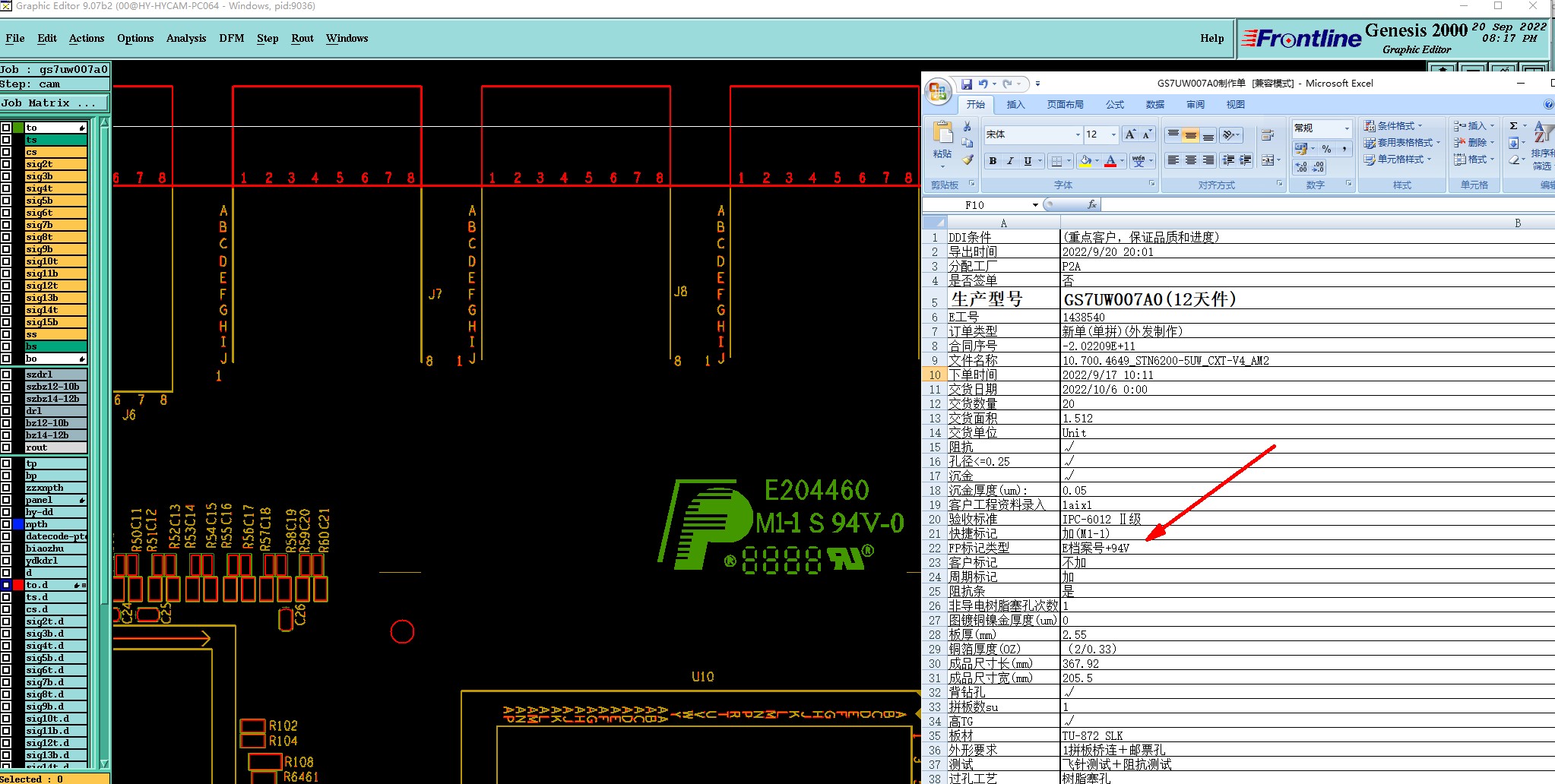
Task: Click the red font color swatch
Action: tap(1110, 160)
